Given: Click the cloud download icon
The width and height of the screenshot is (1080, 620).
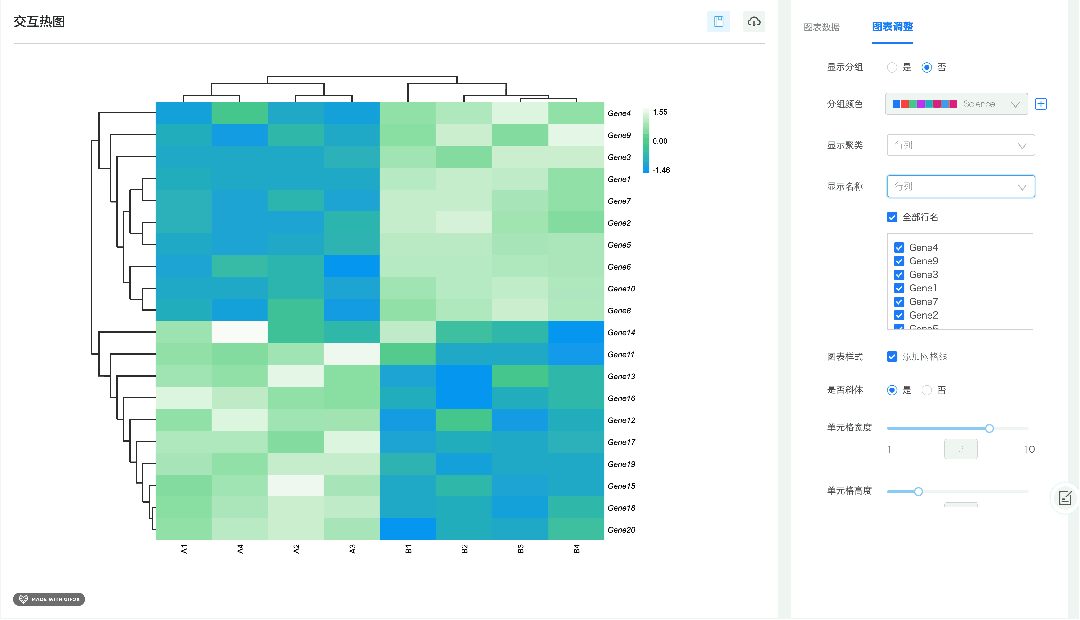Looking at the screenshot, I should pos(754,22).
